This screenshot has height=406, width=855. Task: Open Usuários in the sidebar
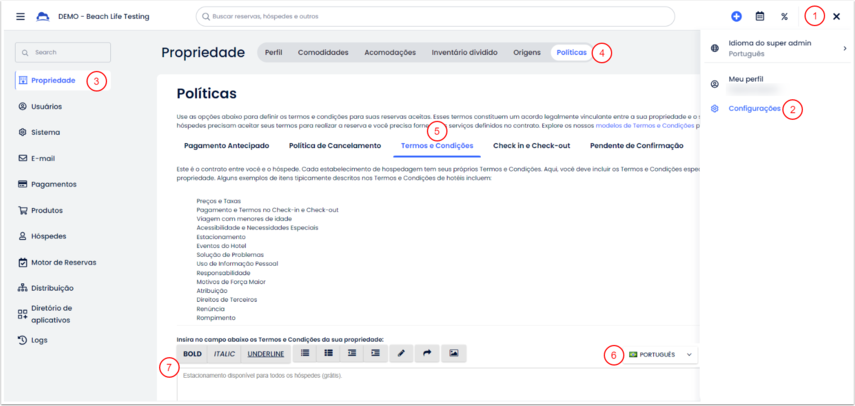click(47, 106)
